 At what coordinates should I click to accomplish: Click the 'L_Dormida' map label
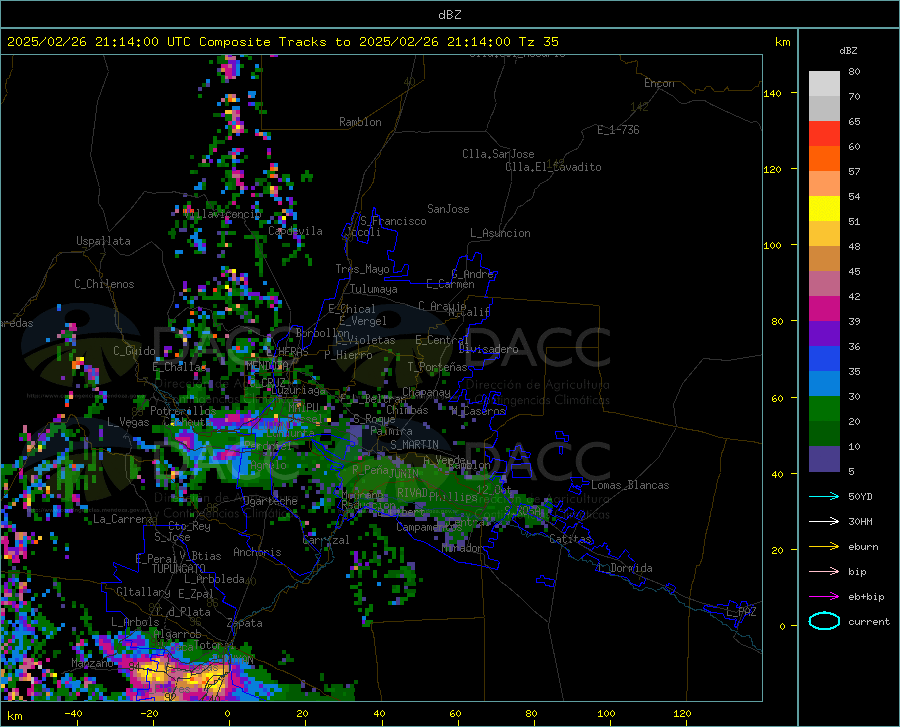pyautogui.click(x=624, y=568)
